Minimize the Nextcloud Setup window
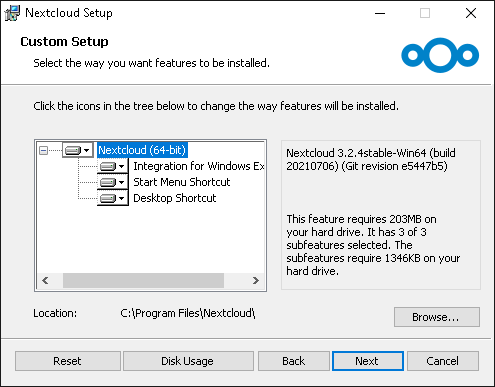495x387 pixels. click(380, 13)
